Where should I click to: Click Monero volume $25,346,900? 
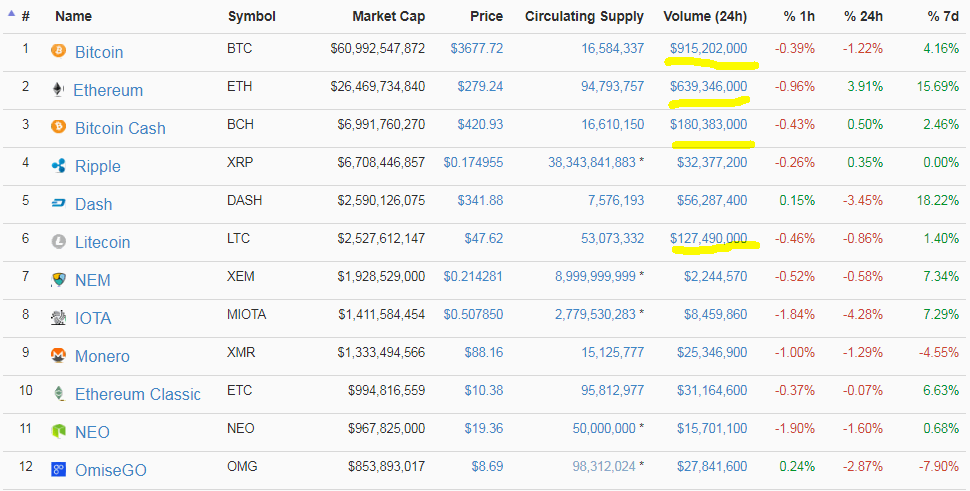tap(712, 352)
